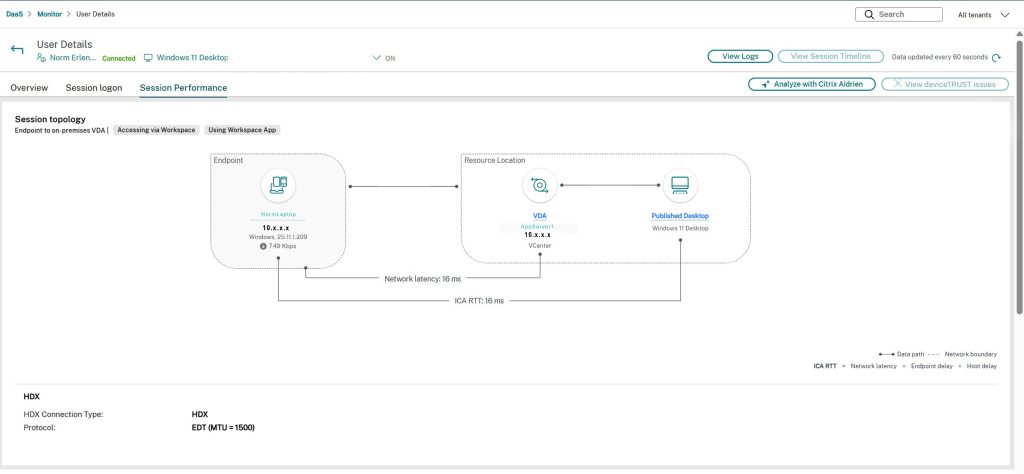Click the Using Workspace App tag
The width and height of the screenshot is (1024, 474).
click(x=242, y=130)
